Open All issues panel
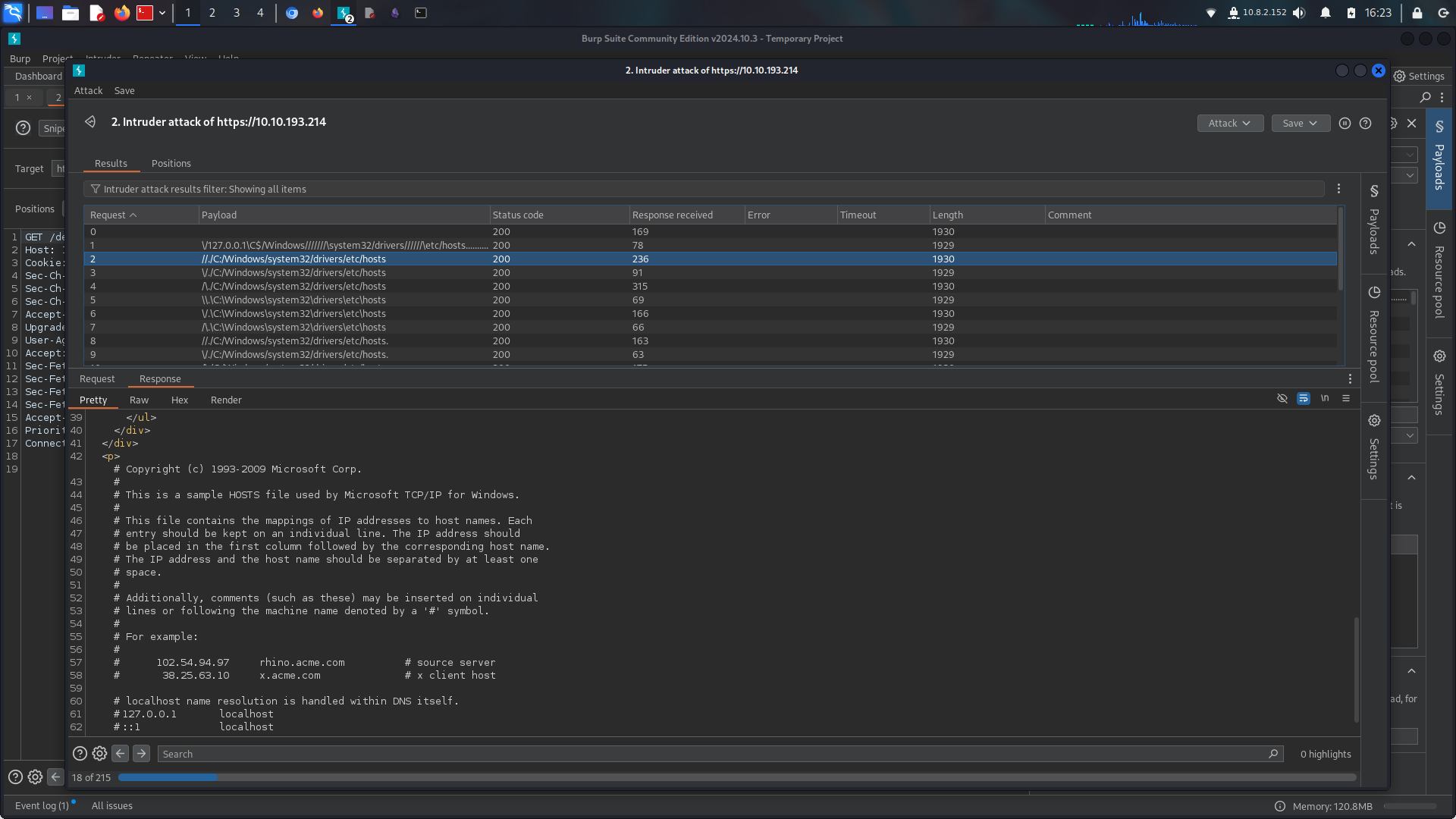1456x819 pixels. pos(112,805)
